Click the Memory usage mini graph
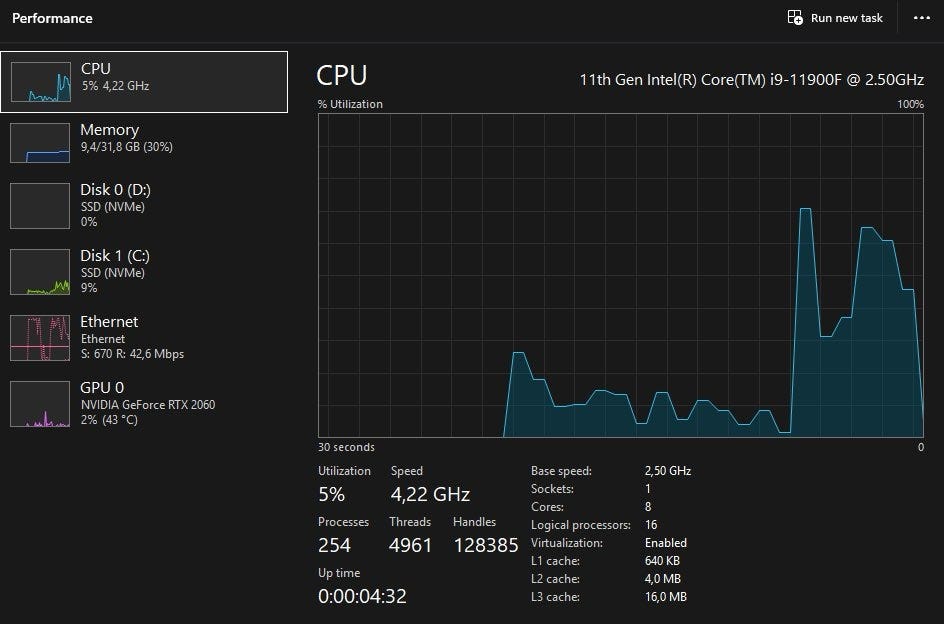944x624 pixels. [40, 142]
